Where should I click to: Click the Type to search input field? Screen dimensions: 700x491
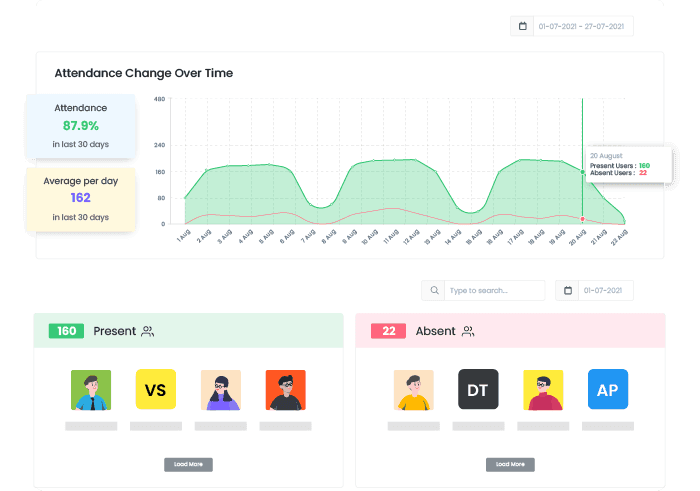494,291
